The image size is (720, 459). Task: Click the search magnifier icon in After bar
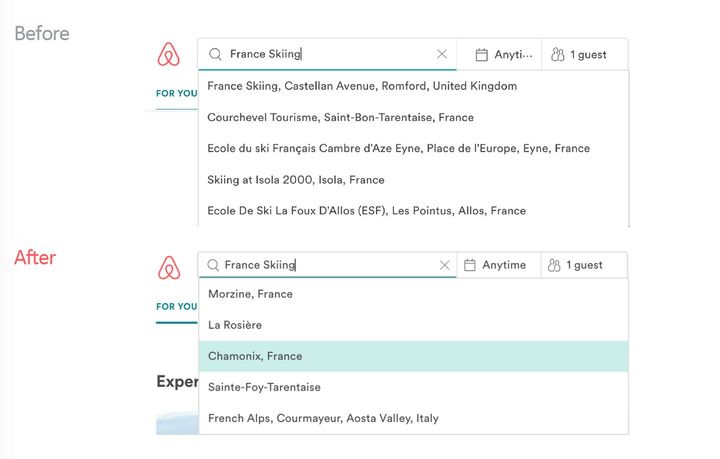(x=212, y=266)
